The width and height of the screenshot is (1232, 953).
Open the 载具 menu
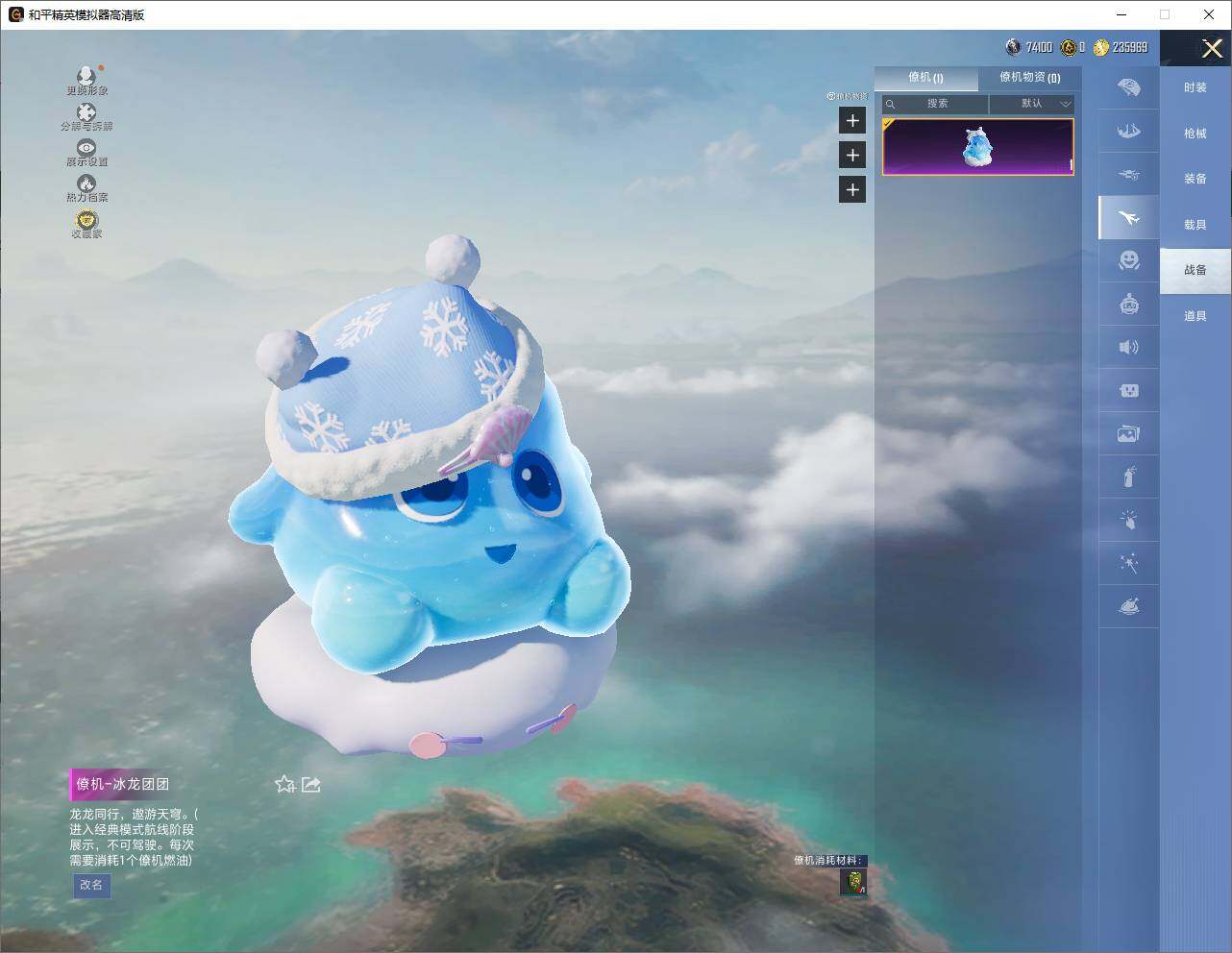[x=1195, y=225]
